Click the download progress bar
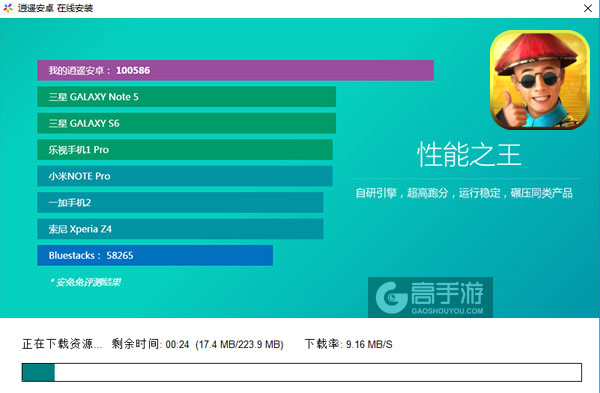Viewport: 600px width, 393px height. coord(302,372)
